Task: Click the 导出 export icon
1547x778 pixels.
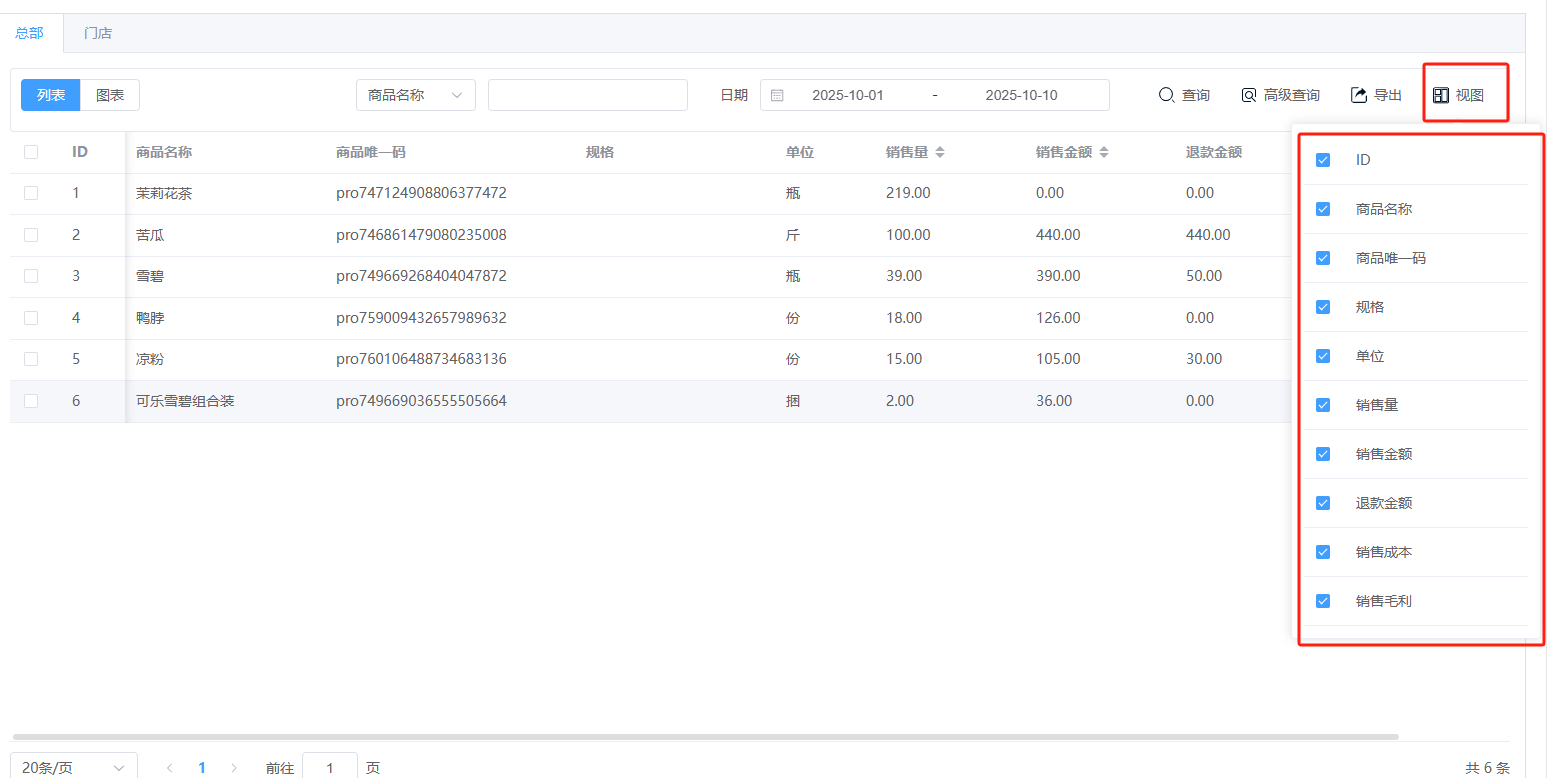Action: pyautogui.click(x=1359, y=95)
